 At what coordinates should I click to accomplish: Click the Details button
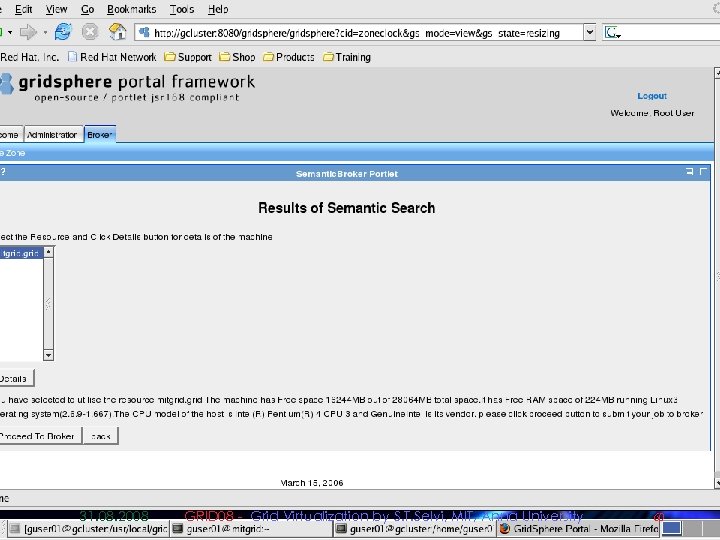[16, 378]
